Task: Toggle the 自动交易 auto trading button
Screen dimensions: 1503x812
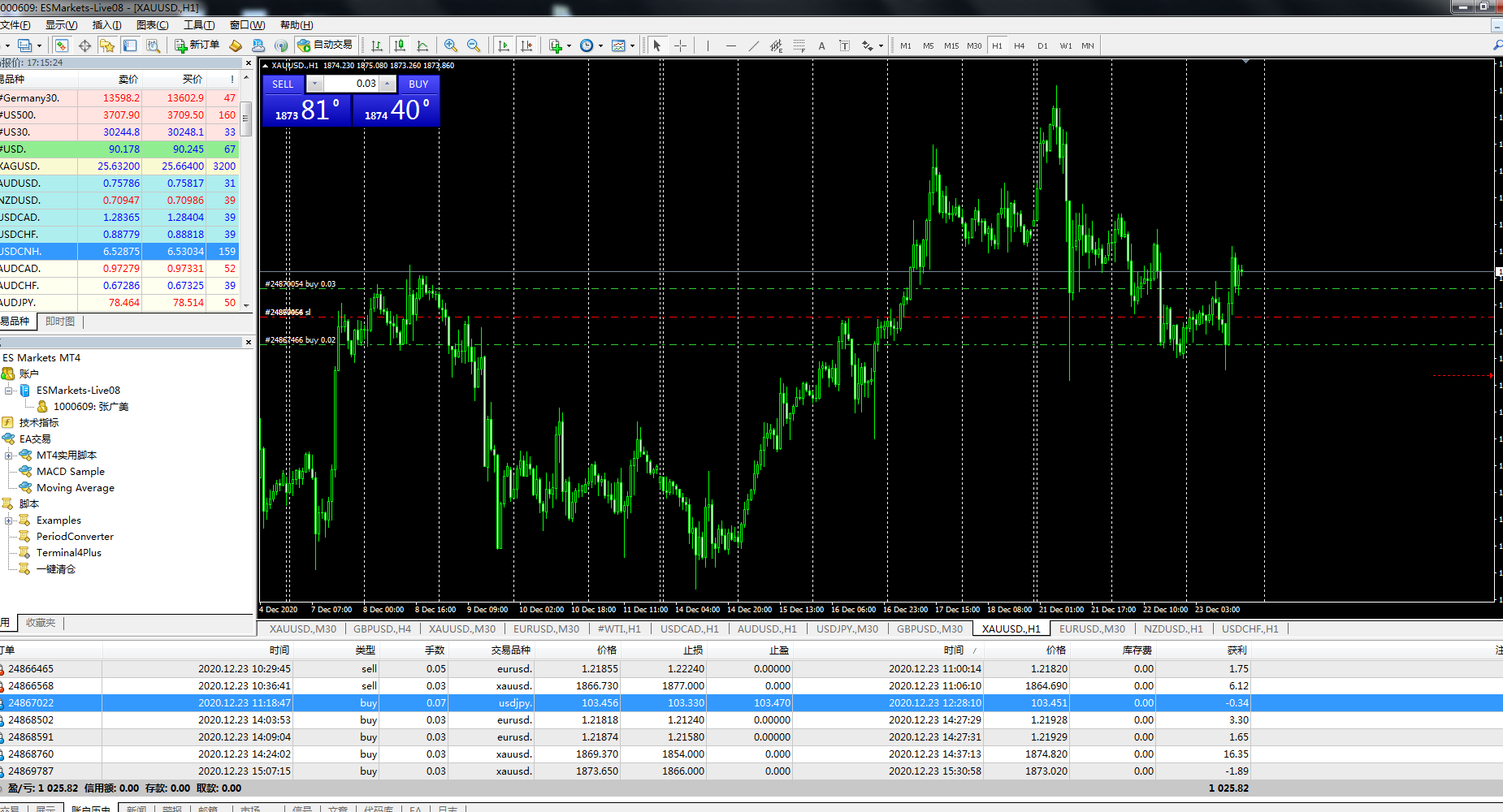Action: [325, 45]
